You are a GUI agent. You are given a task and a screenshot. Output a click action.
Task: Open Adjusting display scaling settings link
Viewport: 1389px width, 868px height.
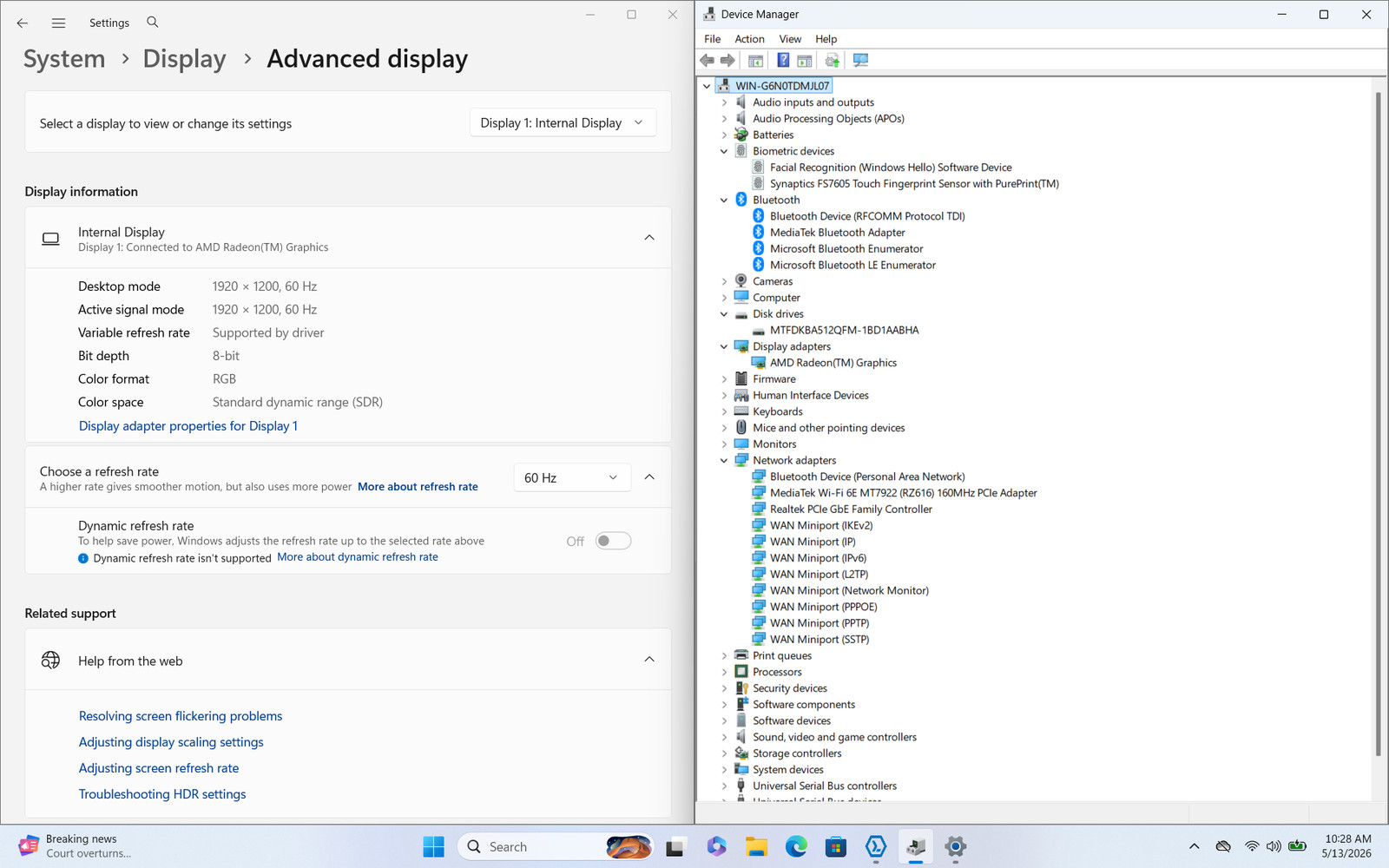(171, 742)
